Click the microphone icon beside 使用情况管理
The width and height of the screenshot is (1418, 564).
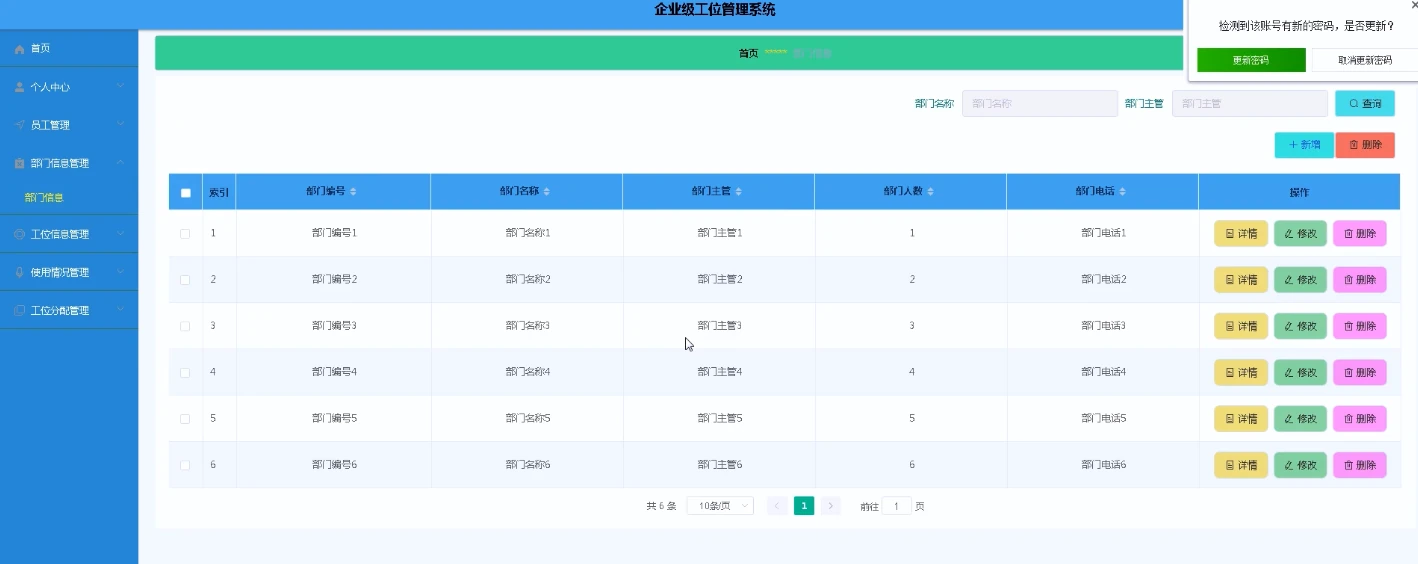[19, 272]
